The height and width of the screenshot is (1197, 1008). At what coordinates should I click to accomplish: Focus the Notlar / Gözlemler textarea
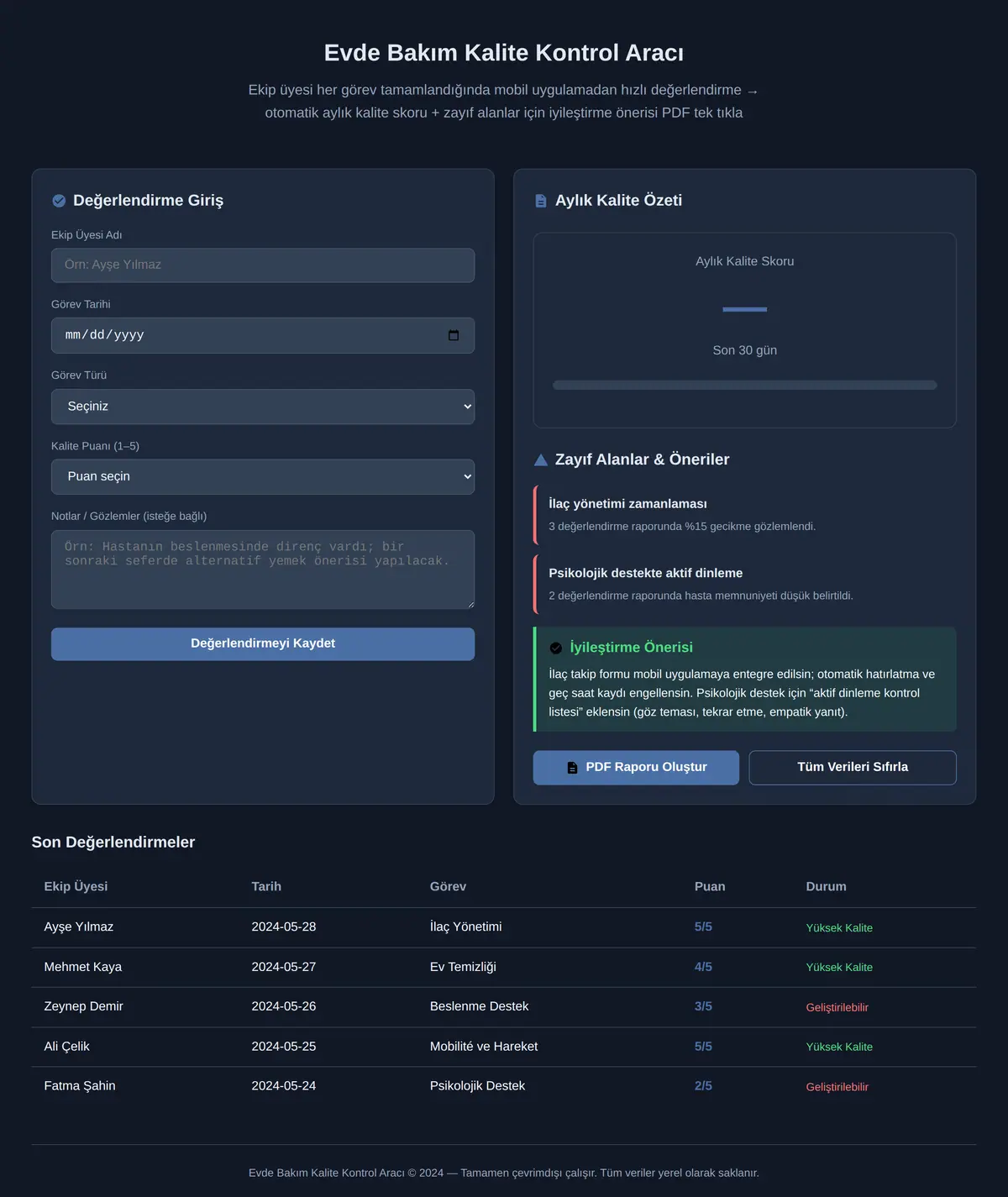[263, 570]
